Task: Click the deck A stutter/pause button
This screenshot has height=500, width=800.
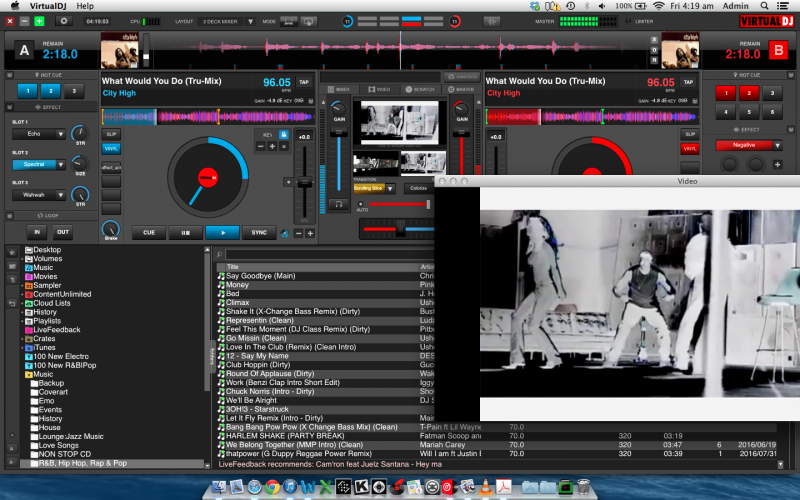Action: coord(185,233)
